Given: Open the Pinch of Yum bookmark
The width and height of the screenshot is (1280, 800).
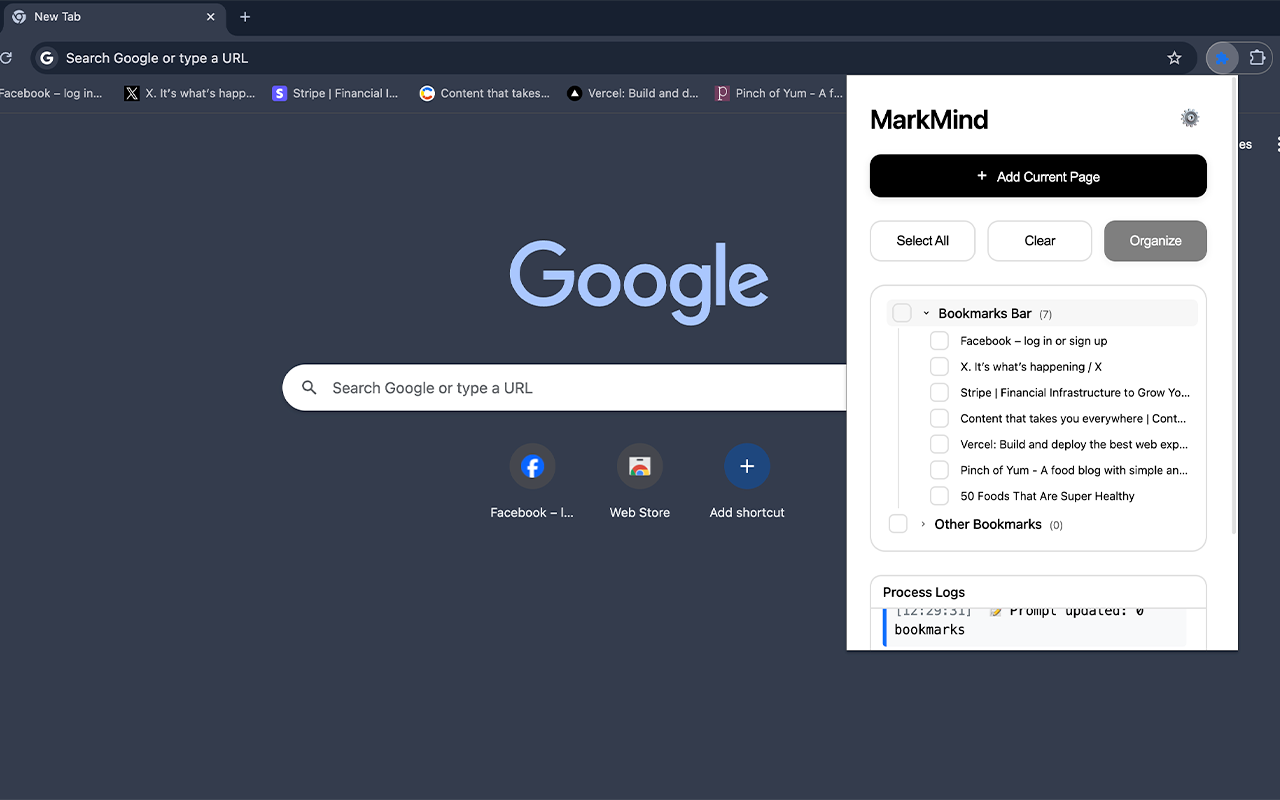Looking at the screenshot, I should 778,93.
